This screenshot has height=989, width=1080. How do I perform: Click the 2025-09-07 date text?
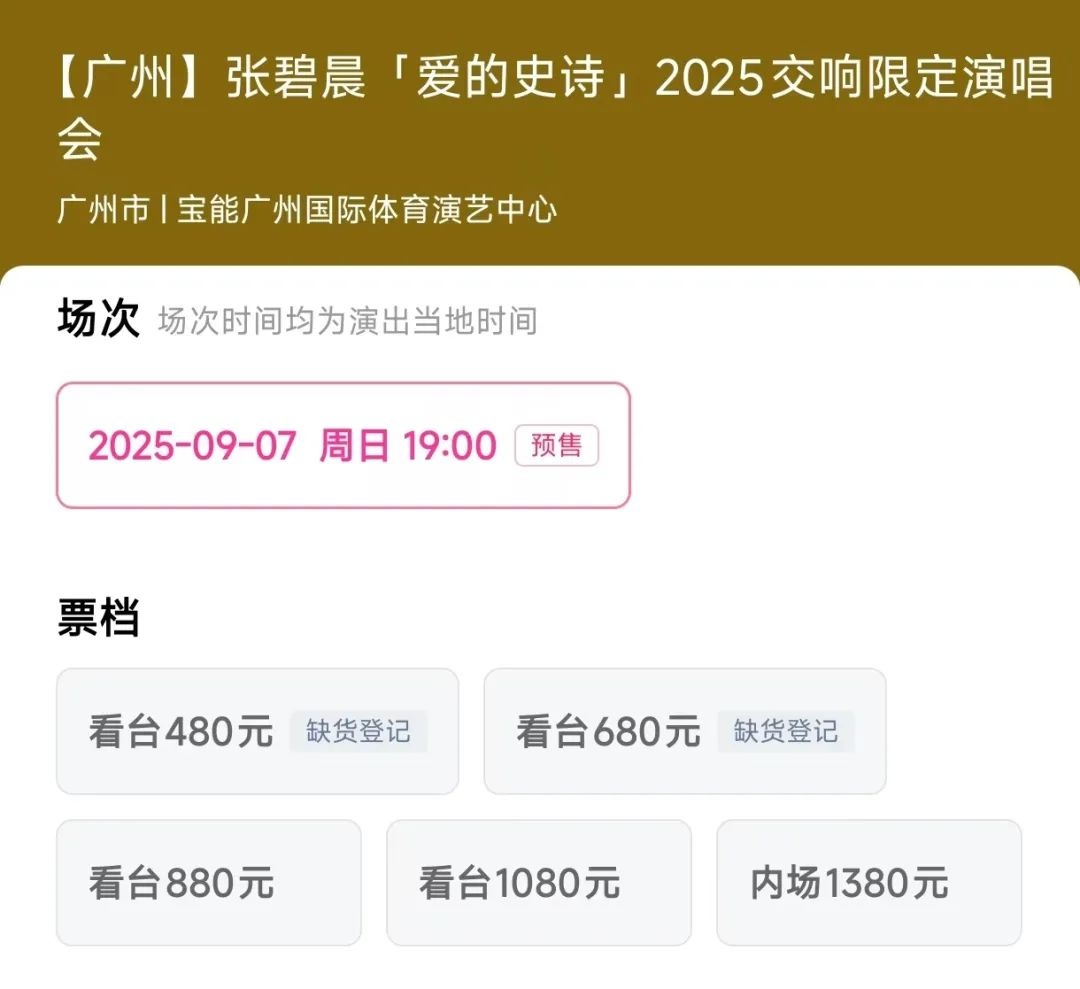click(x=192, y=446)
